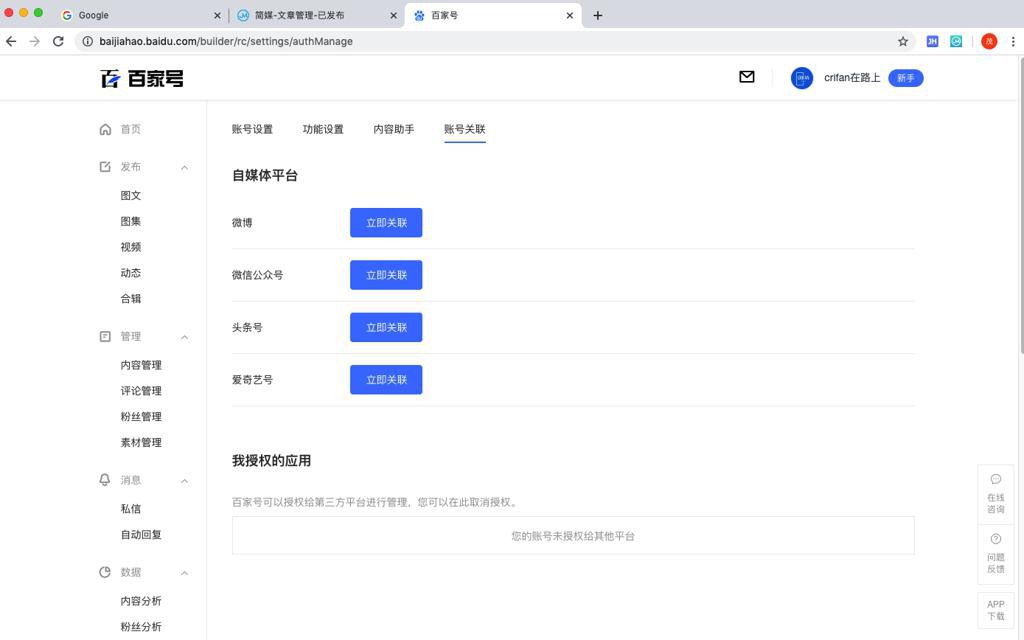This screenshot has width=1024, height=640.
Task: Open 合辑 in the sidebar
Action: click(x=131, y=298)
